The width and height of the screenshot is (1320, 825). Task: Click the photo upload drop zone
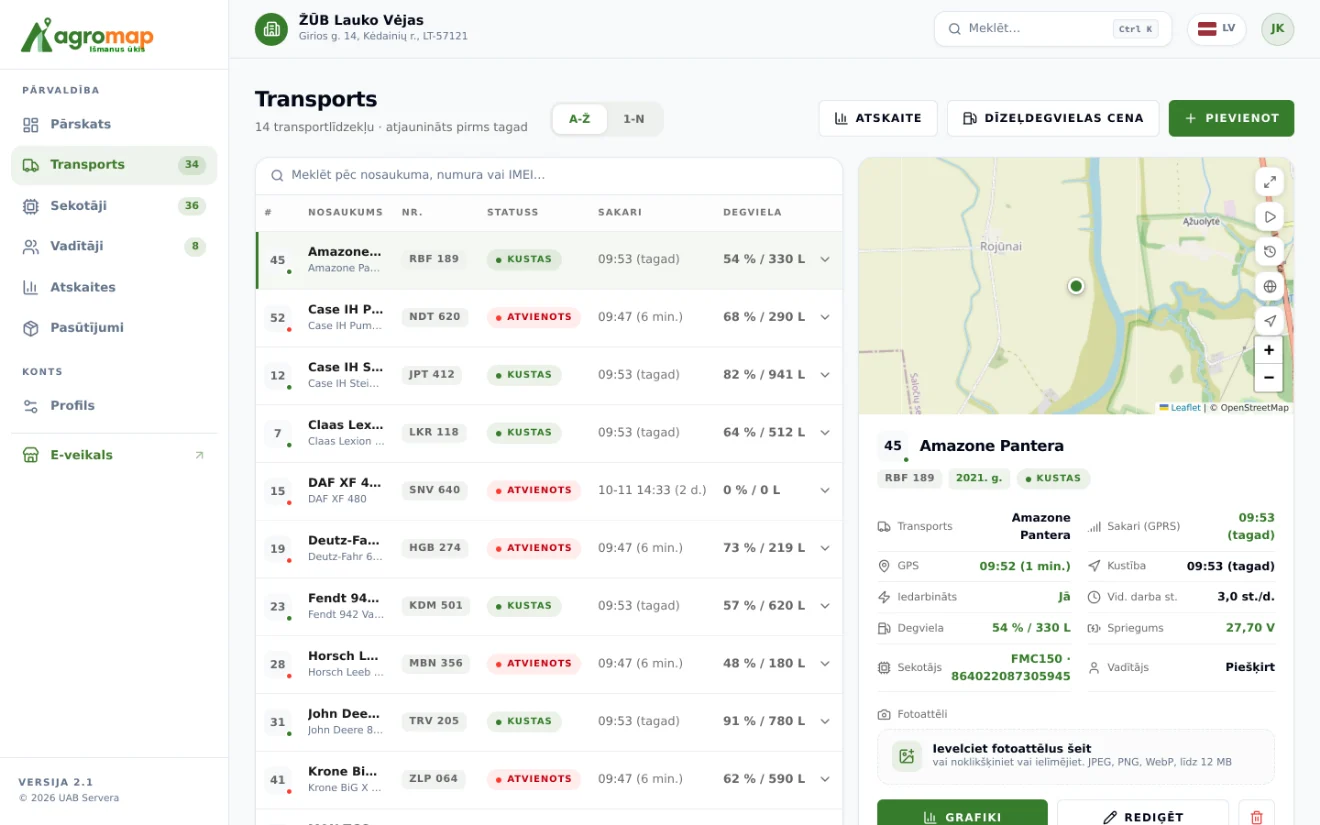tap(1076, 756)
